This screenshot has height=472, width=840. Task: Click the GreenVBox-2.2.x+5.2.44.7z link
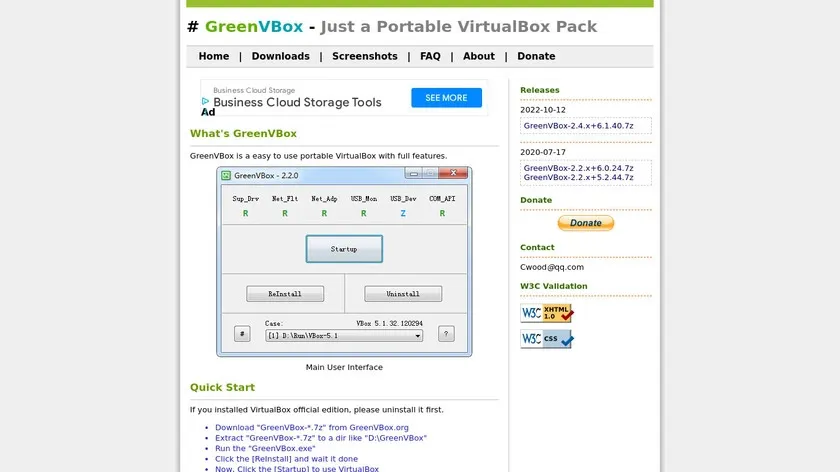pyautogui.click(x=579, y=177)
